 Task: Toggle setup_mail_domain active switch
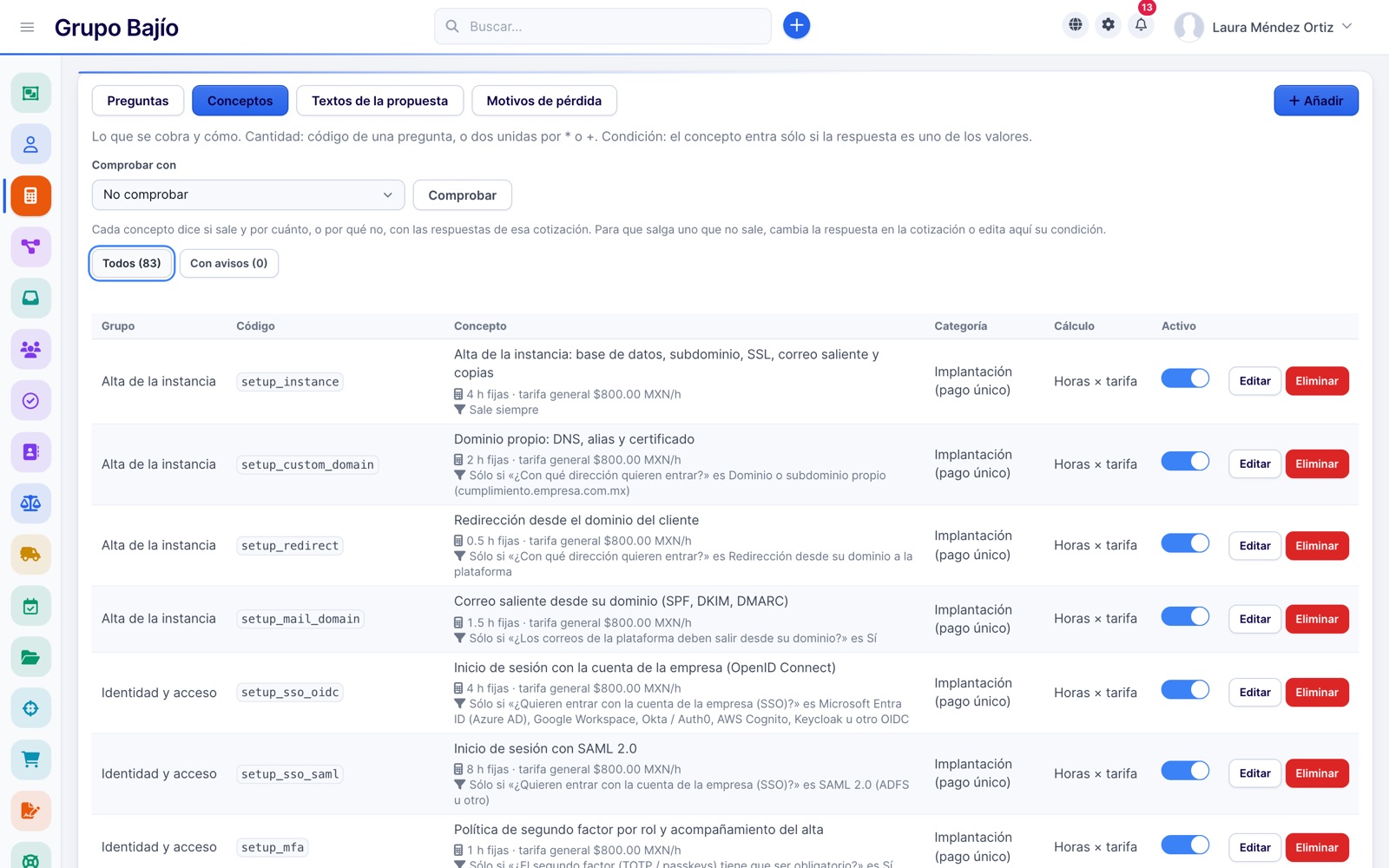point(1185,616)
